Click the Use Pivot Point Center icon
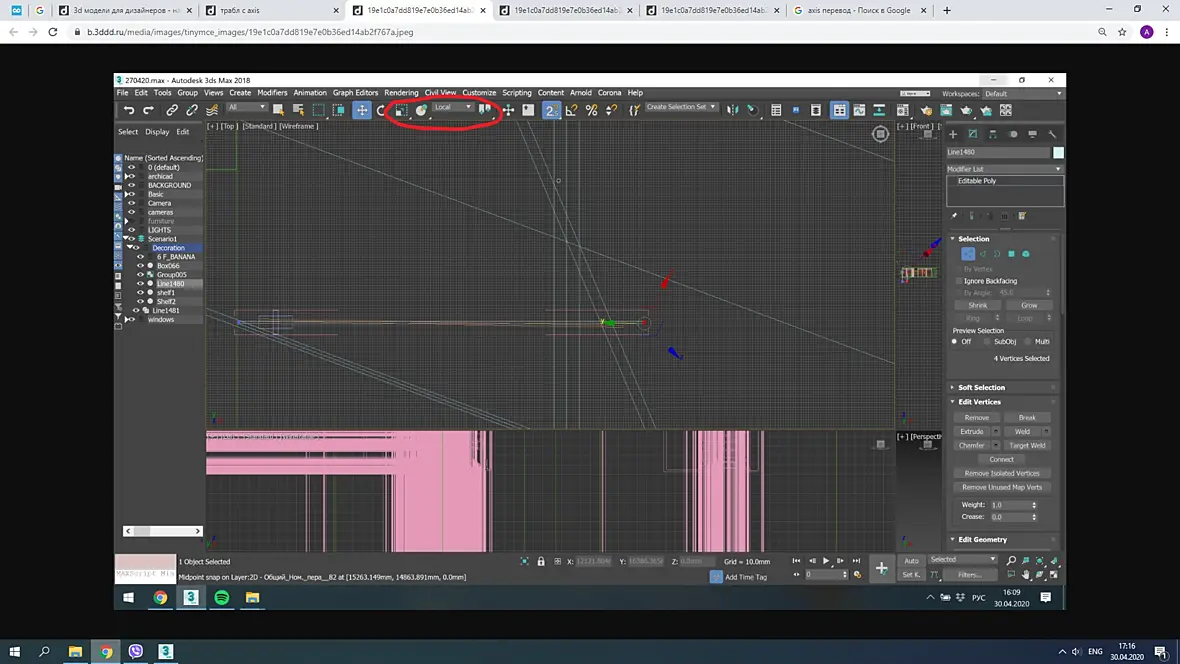The width and height of the screenshot is (1180, 664). [x=485, y=111]
